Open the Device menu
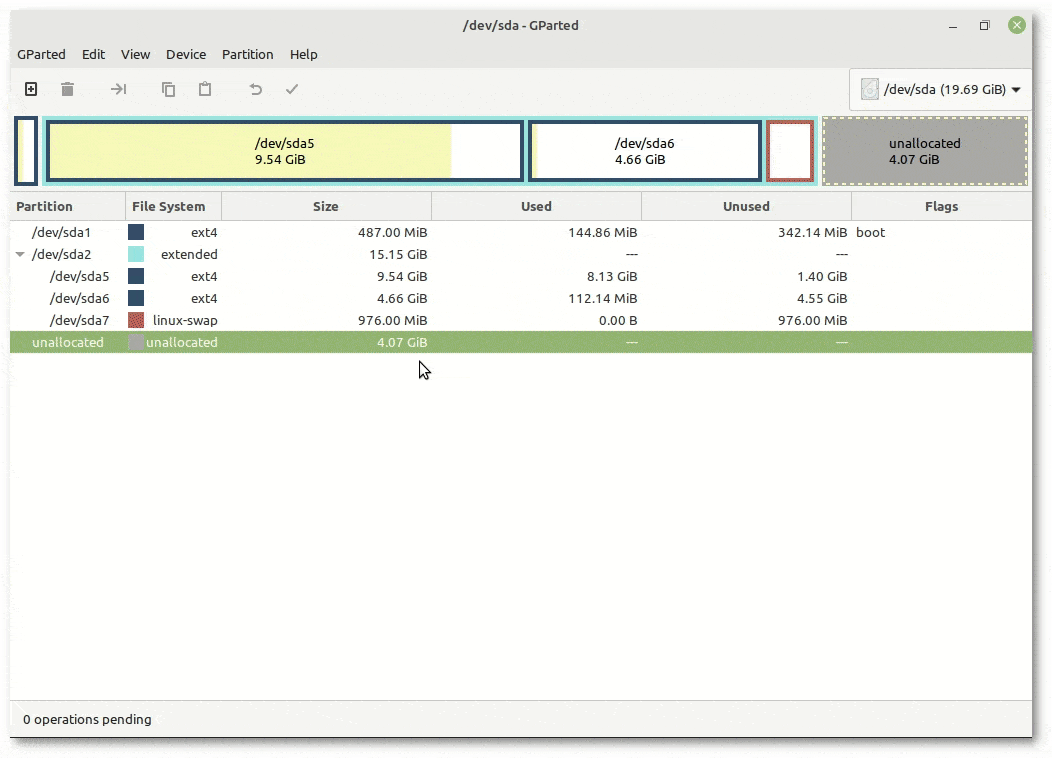The height and width of the screenshot is (758, 1052). pyautogui.click(x=186, y=54)
